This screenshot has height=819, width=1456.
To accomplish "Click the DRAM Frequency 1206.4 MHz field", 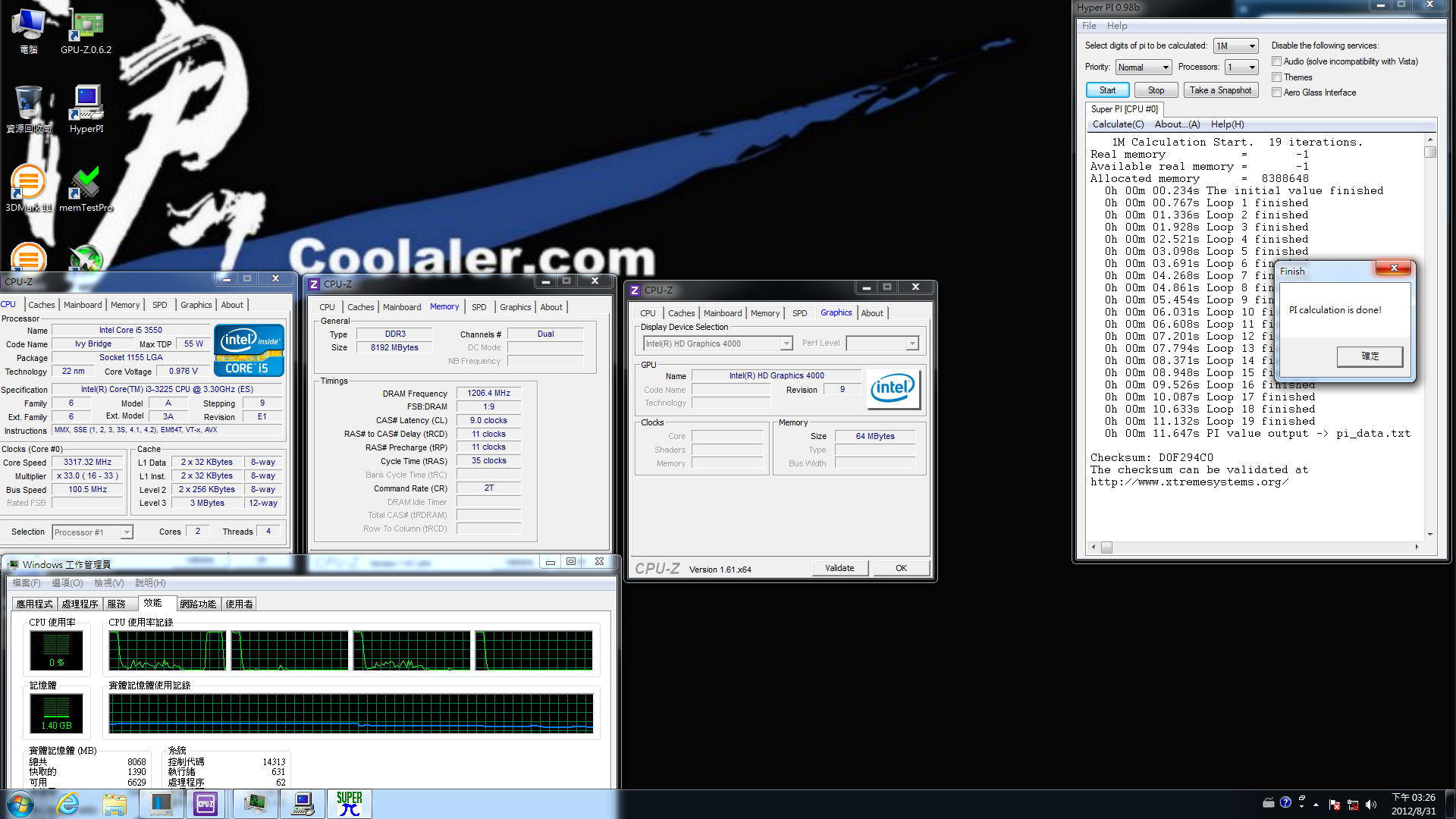I will tap(488, 394).
